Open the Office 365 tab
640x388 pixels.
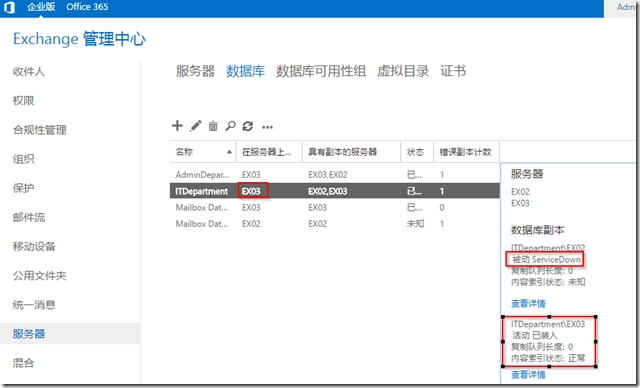[x=87, y=7]
